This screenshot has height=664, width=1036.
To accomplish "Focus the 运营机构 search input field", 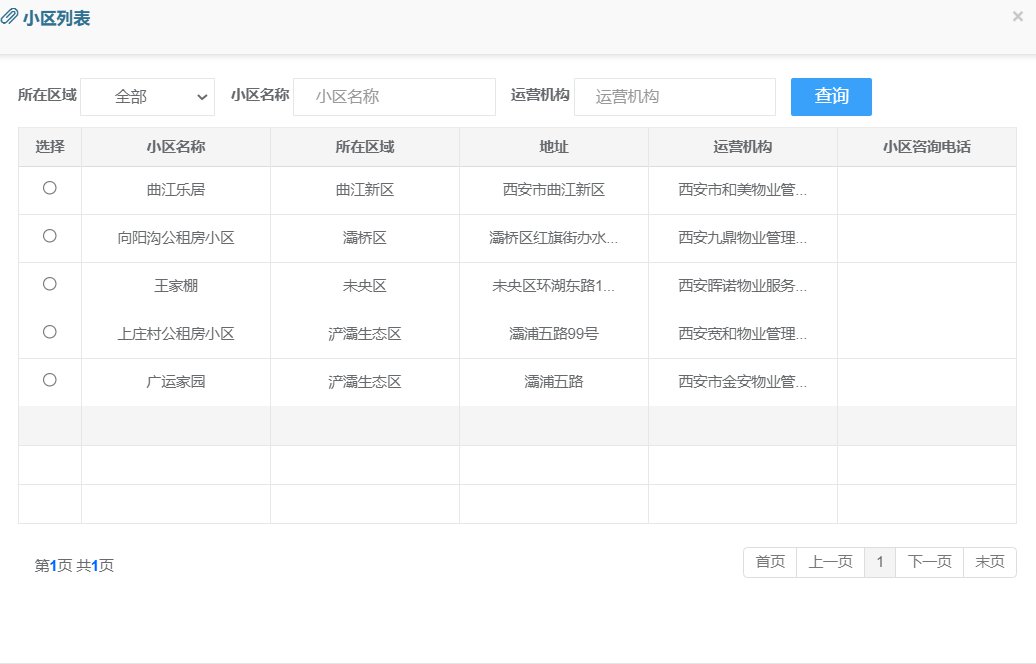I will (674, 97).
